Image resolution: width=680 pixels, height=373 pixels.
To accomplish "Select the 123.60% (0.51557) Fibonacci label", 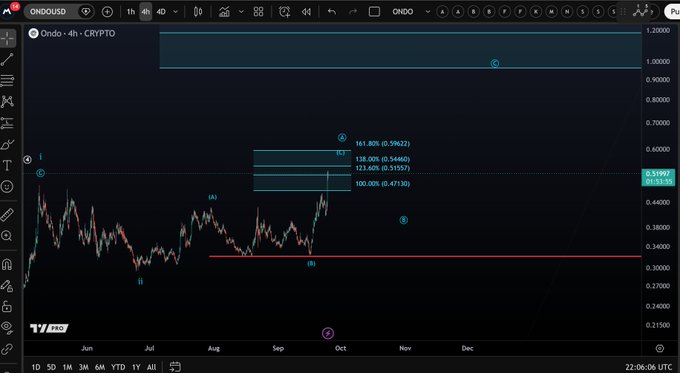I will coord(382,168).
